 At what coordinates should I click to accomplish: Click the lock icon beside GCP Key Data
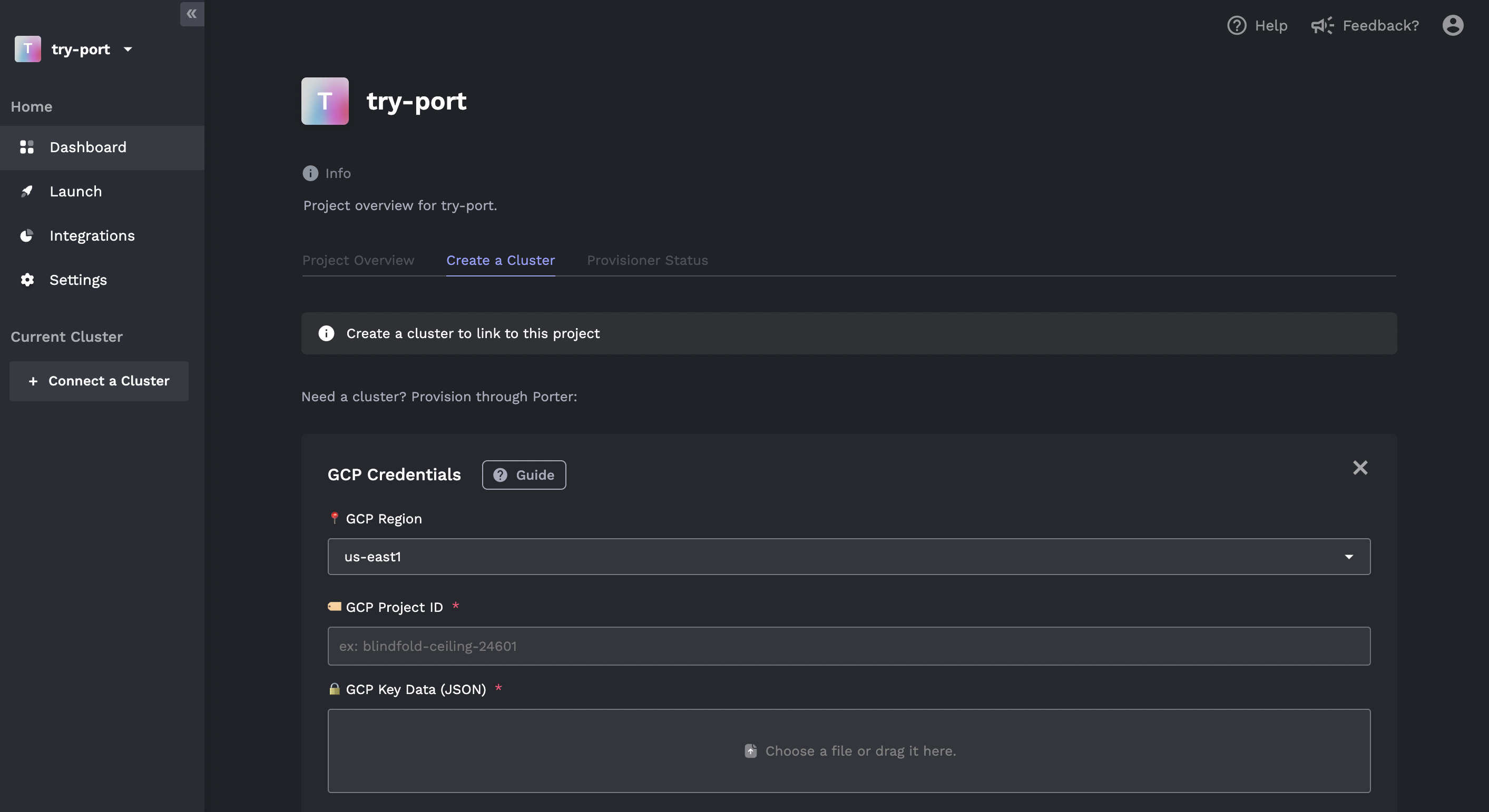click(x=334, y=688)
